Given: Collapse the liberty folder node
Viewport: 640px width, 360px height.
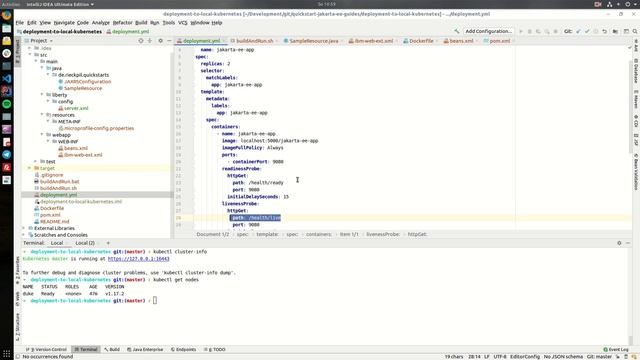Looking at the screenshot, I should tap(42, 95).
